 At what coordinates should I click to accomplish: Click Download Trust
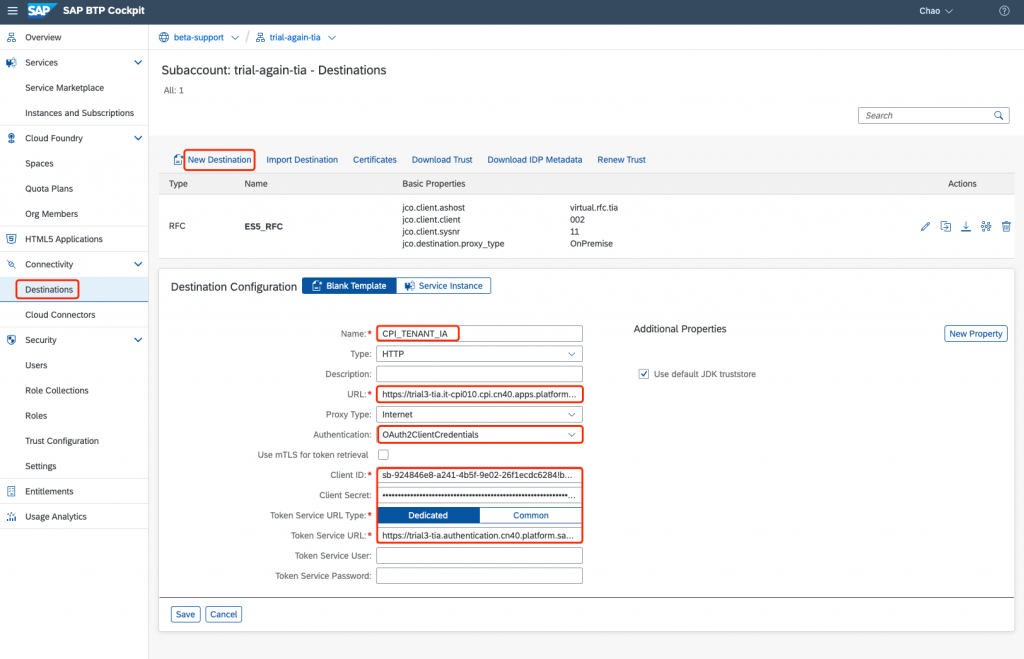pyautogui.click(x=442, y=160)
